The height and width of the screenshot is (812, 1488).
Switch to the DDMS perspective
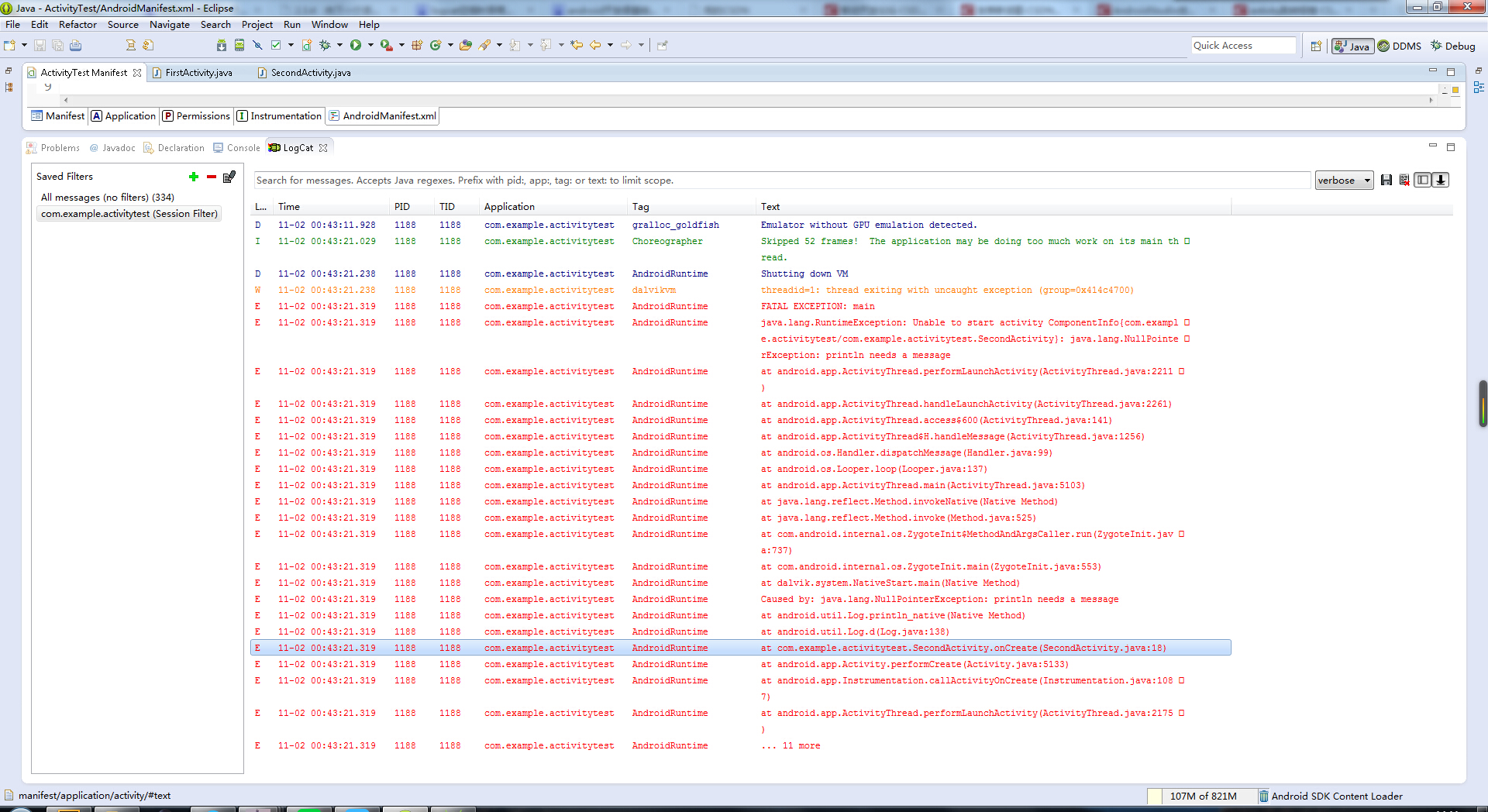tap(1399, 46)
